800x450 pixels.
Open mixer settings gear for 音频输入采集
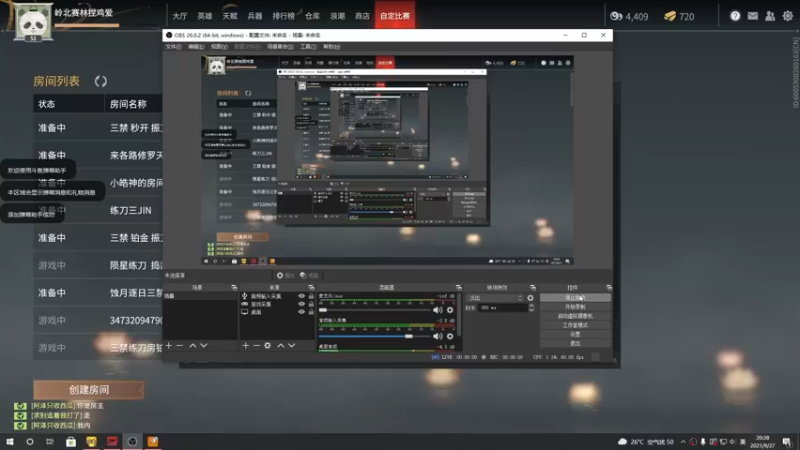[x=449, y=336]
